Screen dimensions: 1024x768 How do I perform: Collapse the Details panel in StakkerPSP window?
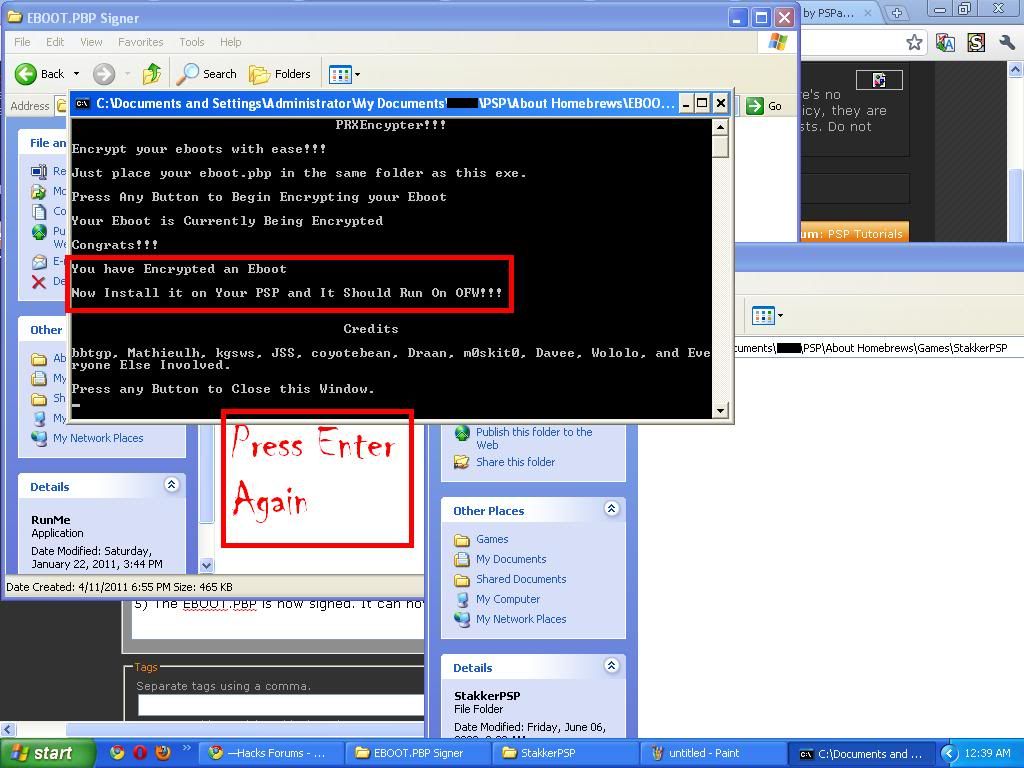coord(611,665)
